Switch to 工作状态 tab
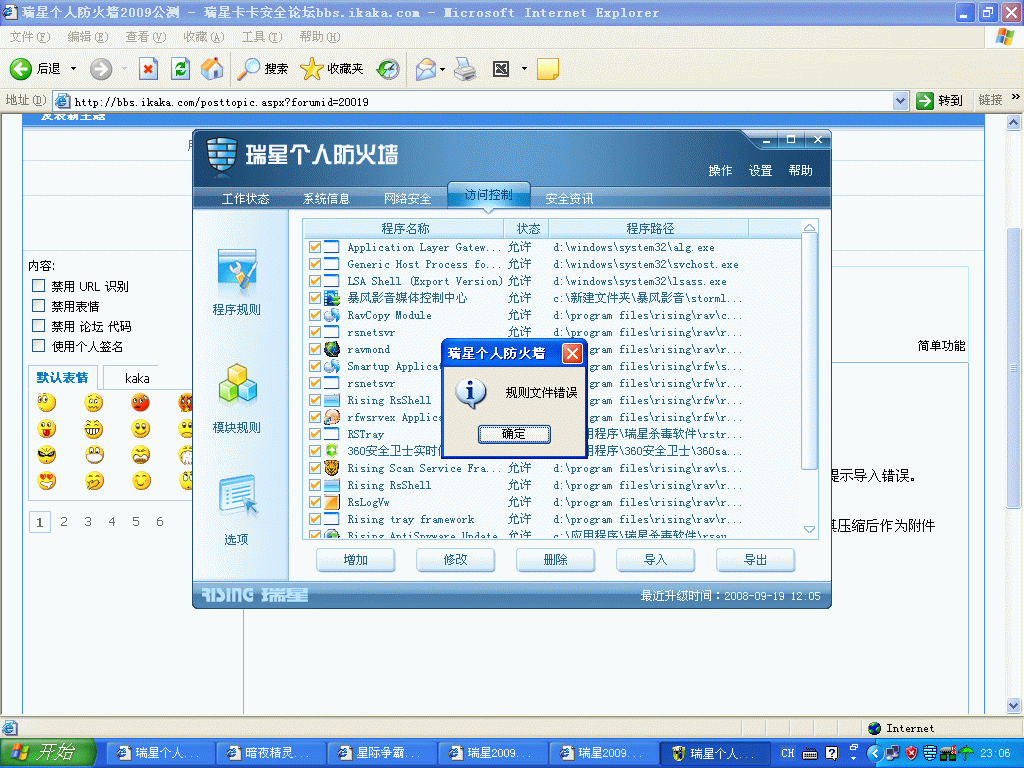 [246, 199]
